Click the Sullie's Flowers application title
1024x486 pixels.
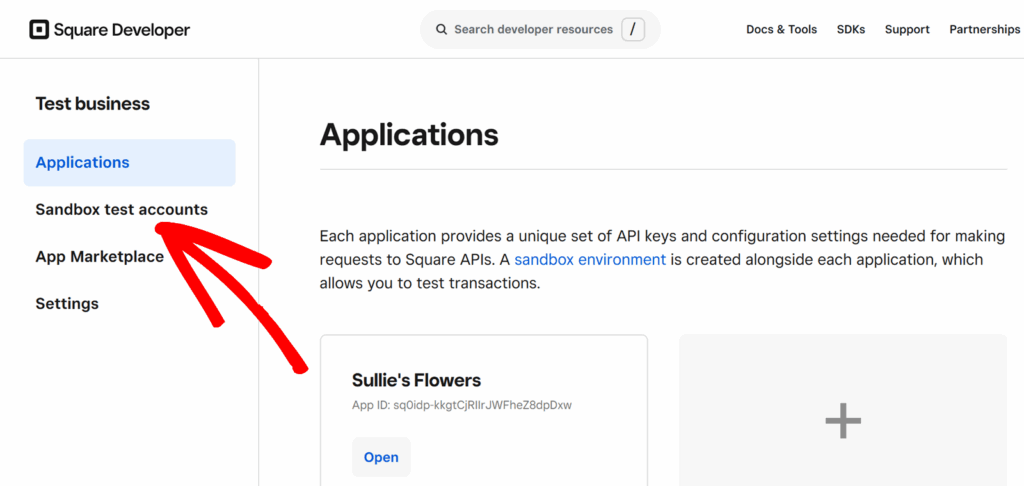click(x=416, y=380)
